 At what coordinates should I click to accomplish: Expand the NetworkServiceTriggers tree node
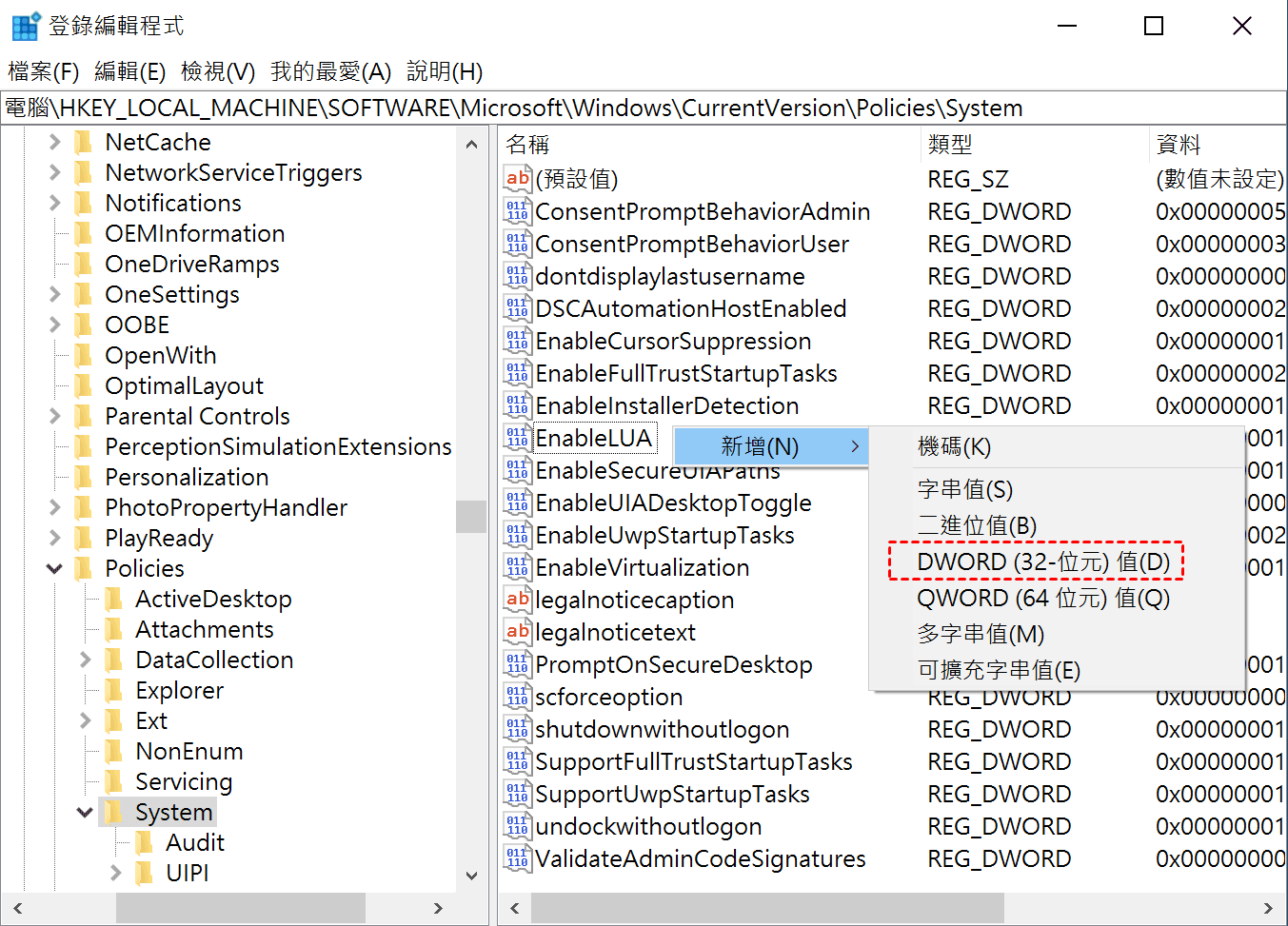(54, 172)
